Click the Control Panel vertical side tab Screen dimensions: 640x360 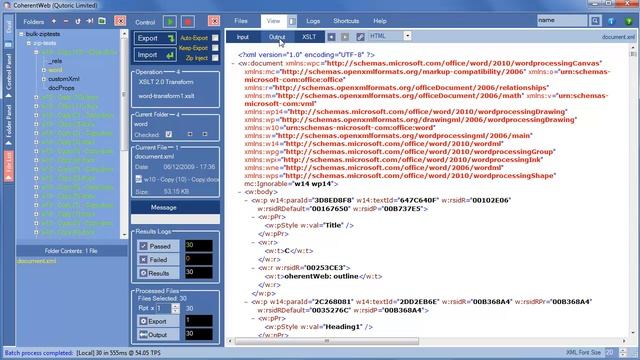(9, 75)
